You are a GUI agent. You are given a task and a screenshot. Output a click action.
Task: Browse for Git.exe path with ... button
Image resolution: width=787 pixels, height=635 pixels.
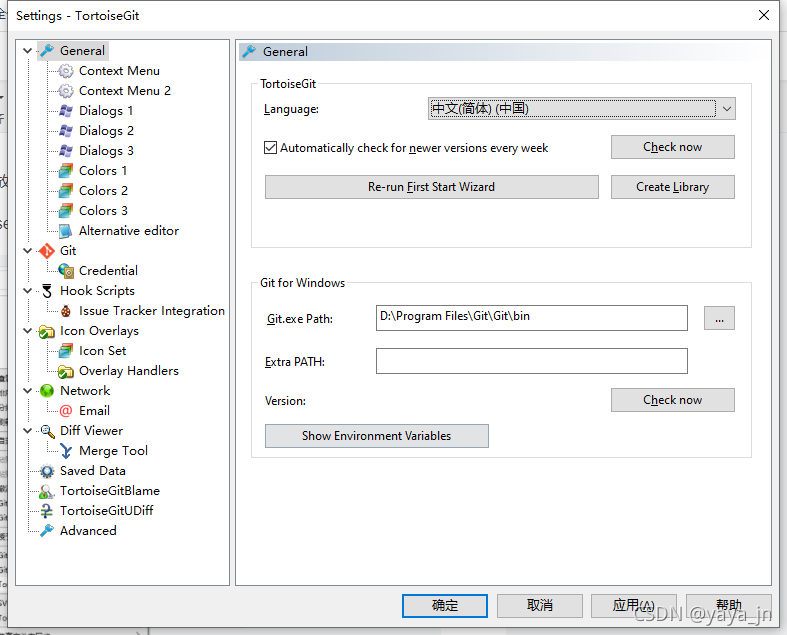(719, 318)
